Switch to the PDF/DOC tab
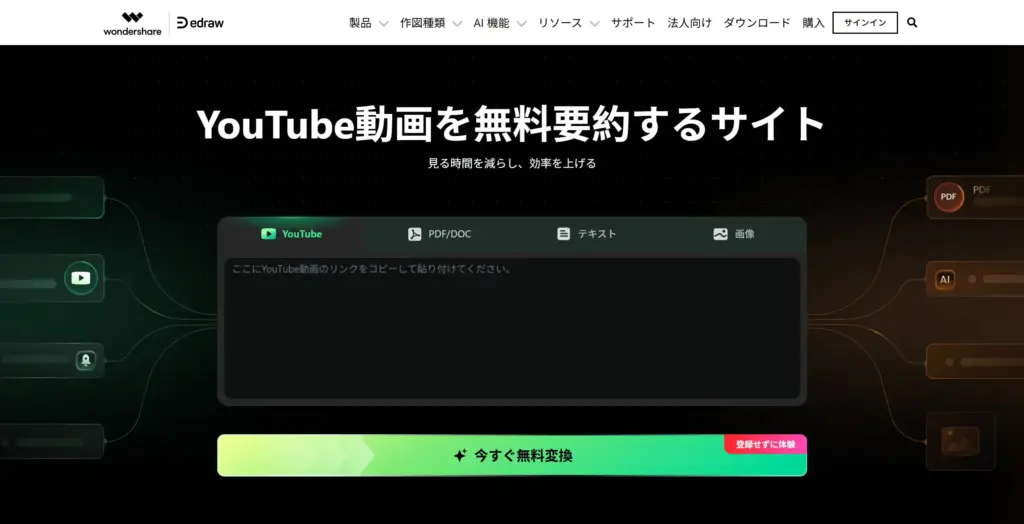Viewport: 1024px width, 524px height. [439, 234]
